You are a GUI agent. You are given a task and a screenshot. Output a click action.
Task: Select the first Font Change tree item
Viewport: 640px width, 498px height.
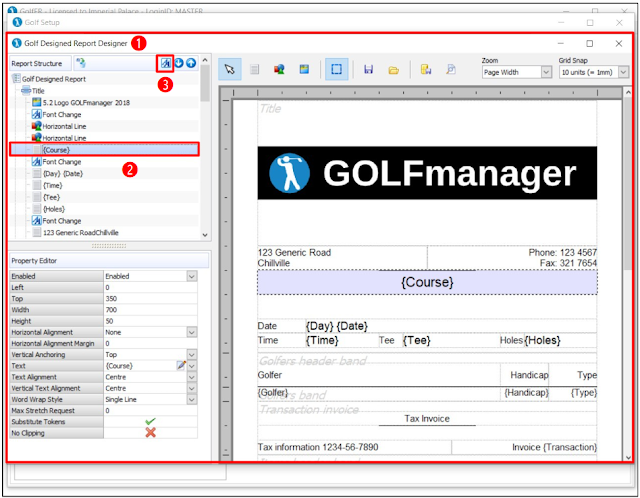pyautogui.click(x=62, y=114)
